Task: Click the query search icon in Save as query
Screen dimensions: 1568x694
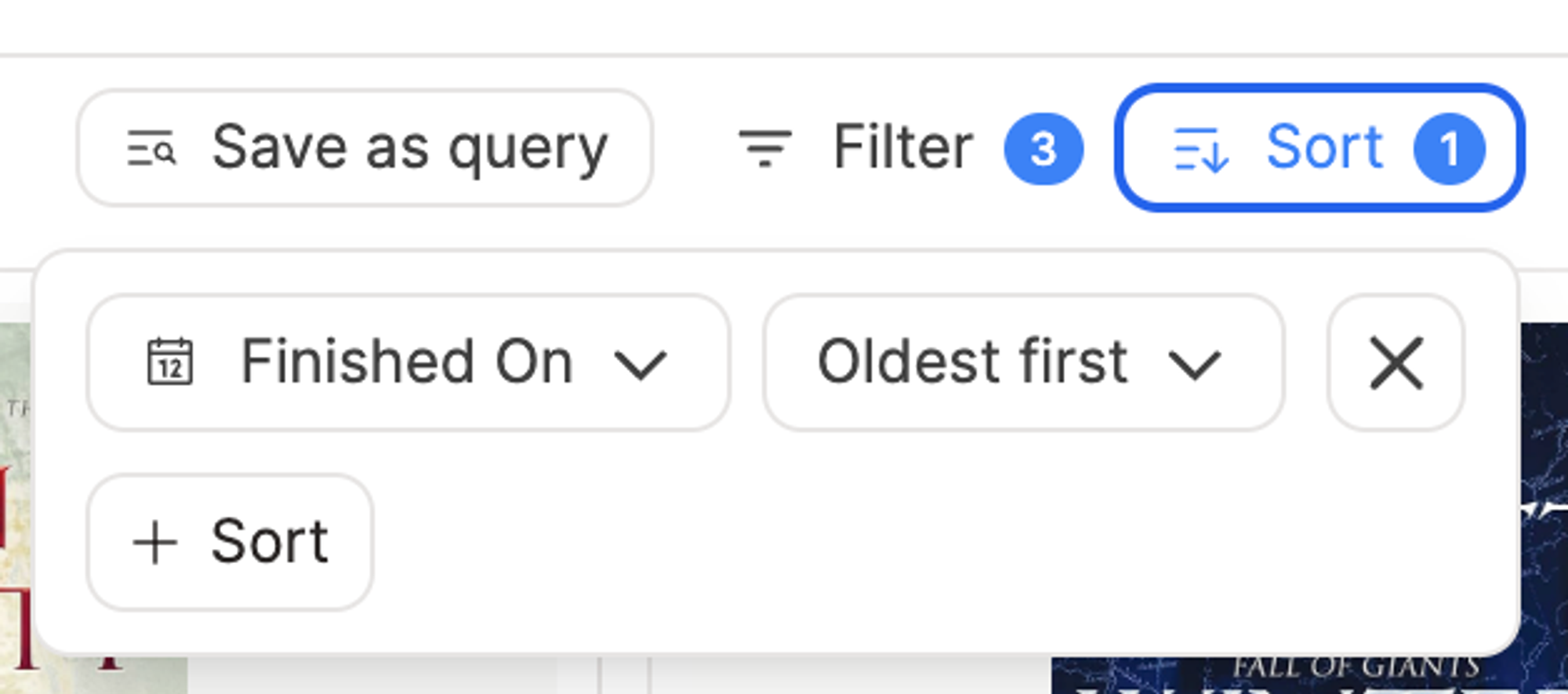Action: 151,148
